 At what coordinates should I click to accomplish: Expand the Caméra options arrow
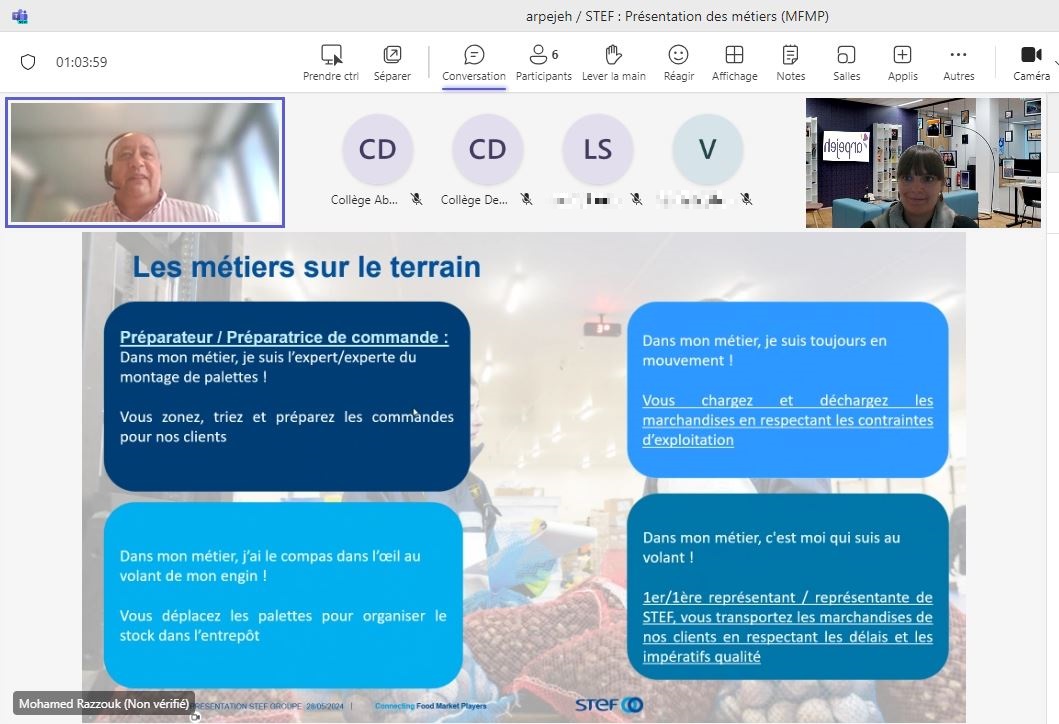tap(1055, 62)
